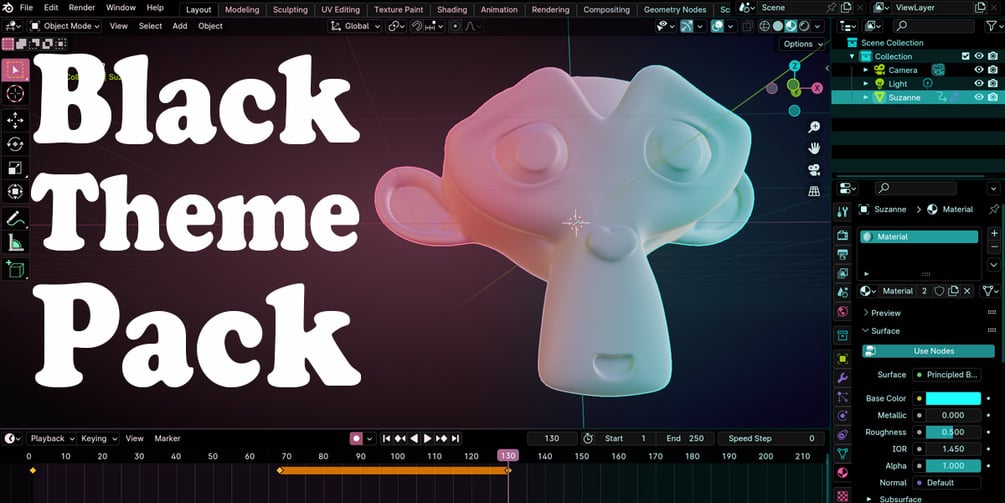Click the Roughness 0.500 slider
The image size is (1005, 503).
point(953,432)
